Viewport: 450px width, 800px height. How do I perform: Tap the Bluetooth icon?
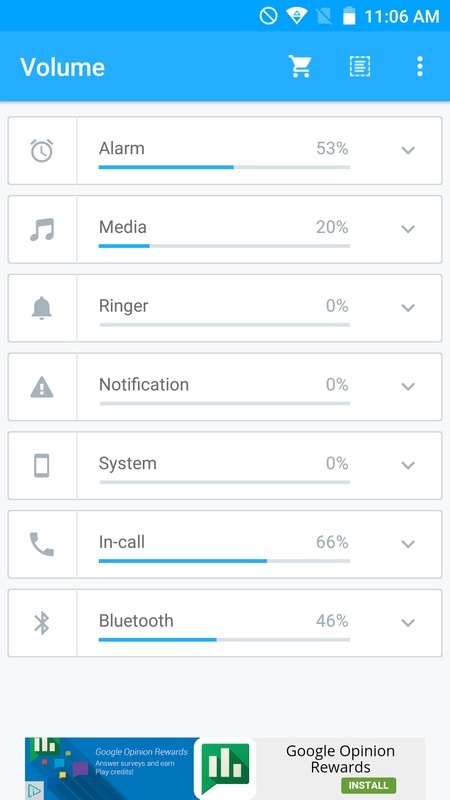pyautogui.click(x=42, y=623)
